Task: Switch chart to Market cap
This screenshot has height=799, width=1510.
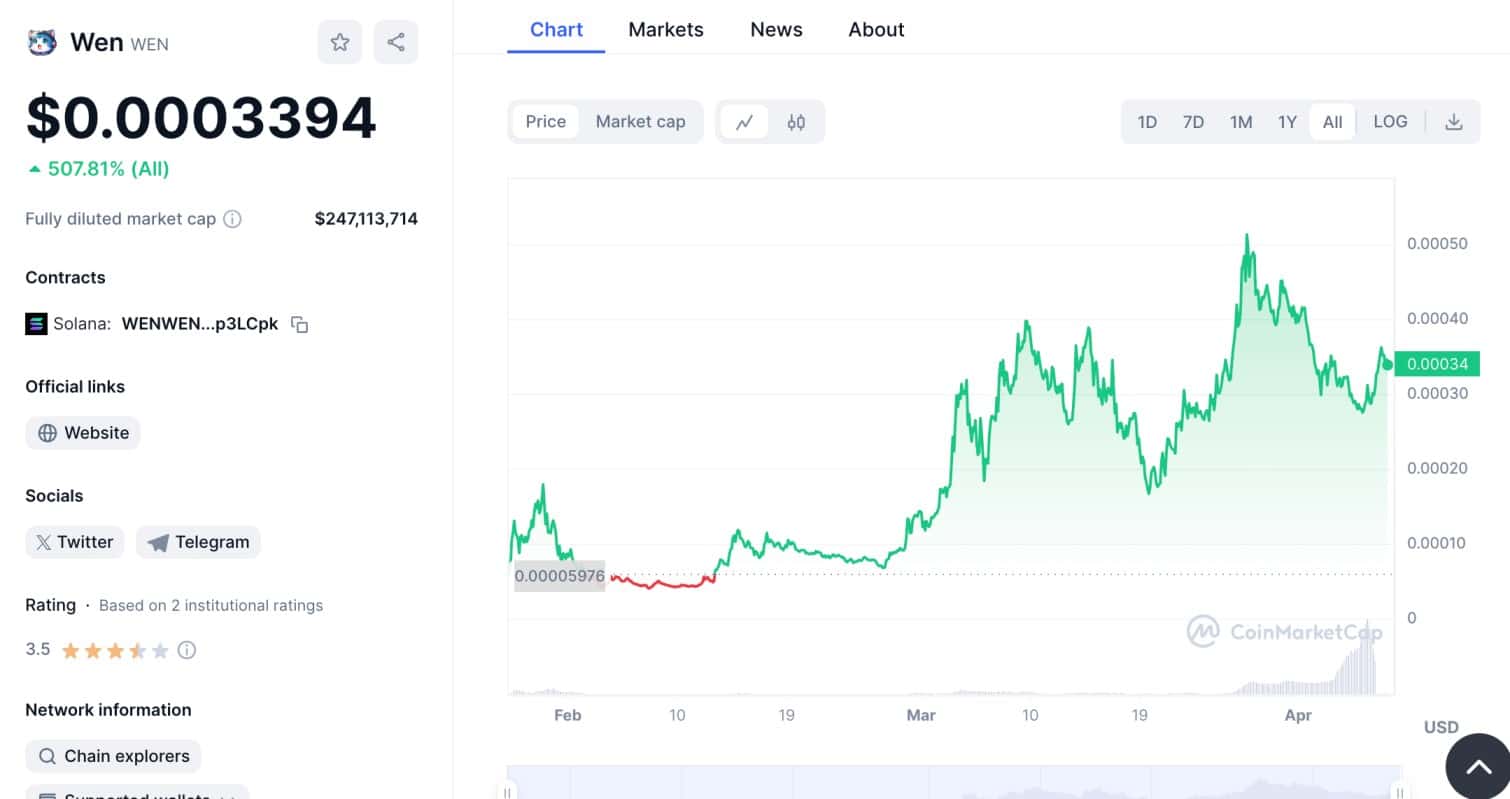Action: pyautogui.click(x=640, y=122)
